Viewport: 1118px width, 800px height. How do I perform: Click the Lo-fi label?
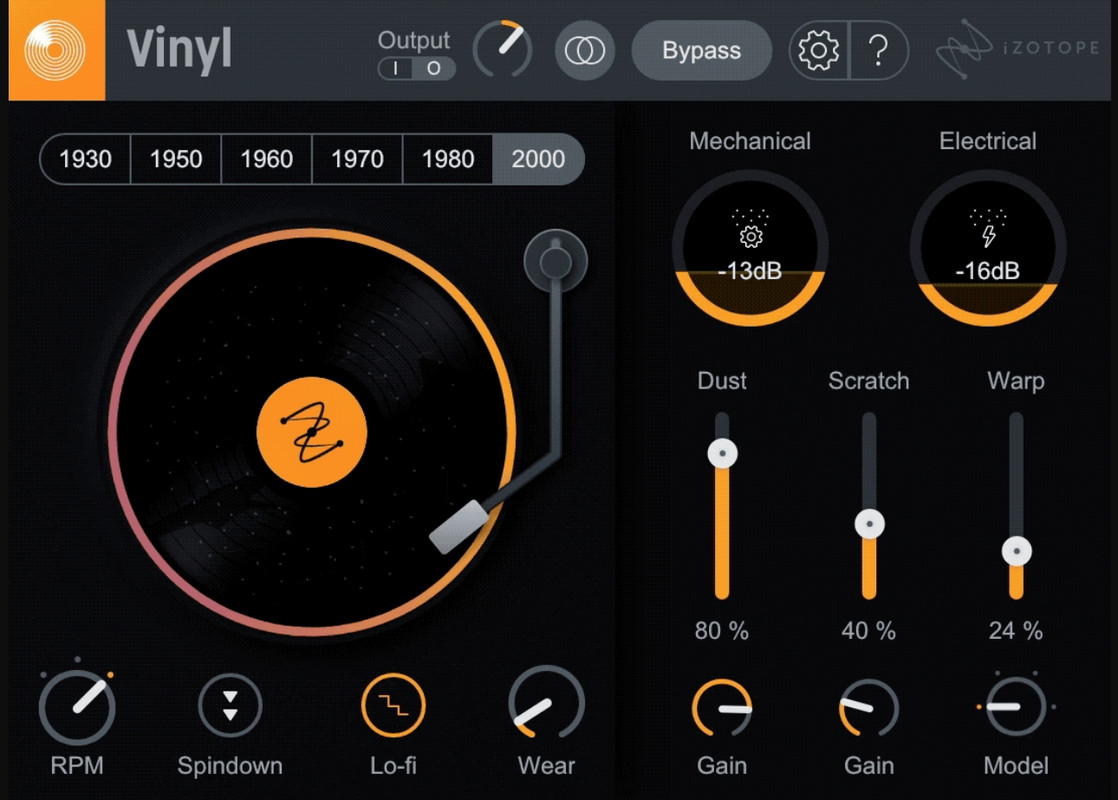pyautogui.click(x=393, y=766)
